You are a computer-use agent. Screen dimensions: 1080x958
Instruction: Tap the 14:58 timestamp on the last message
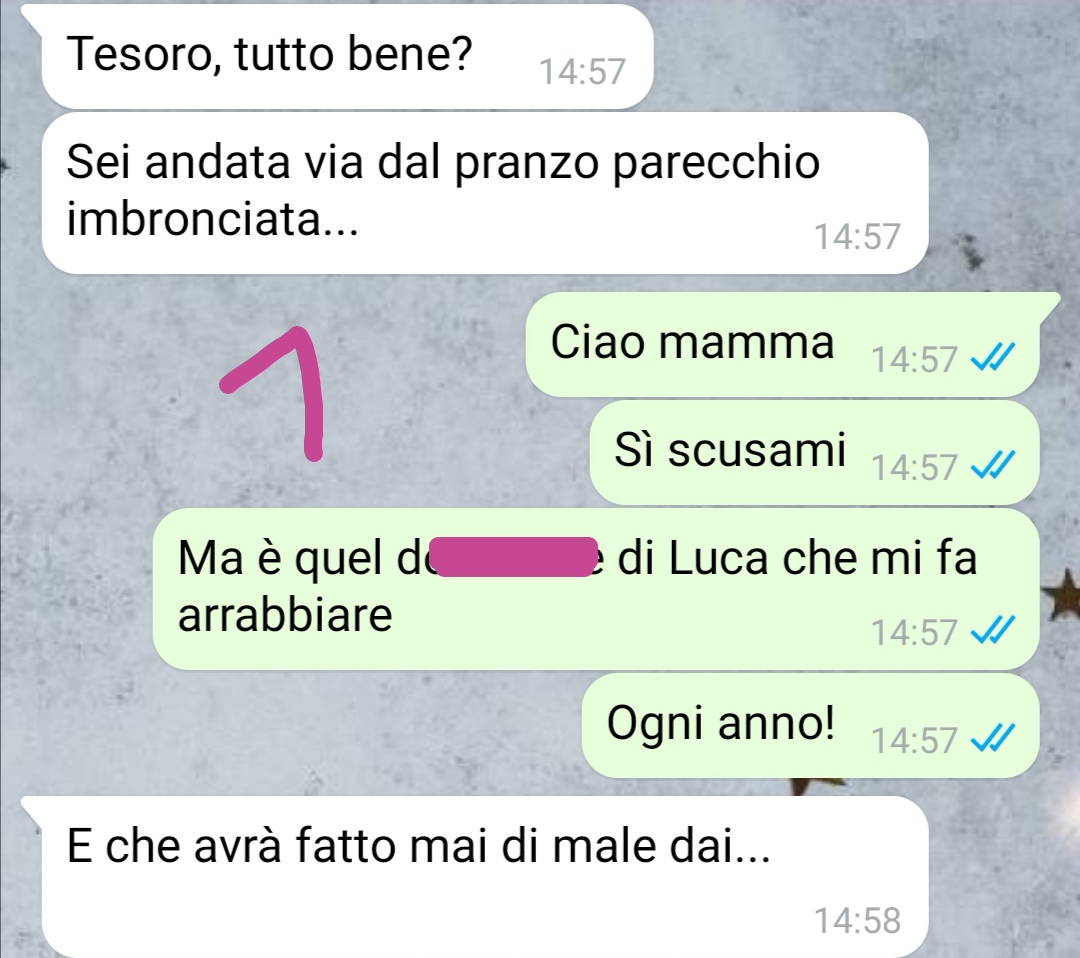[858, 920]
